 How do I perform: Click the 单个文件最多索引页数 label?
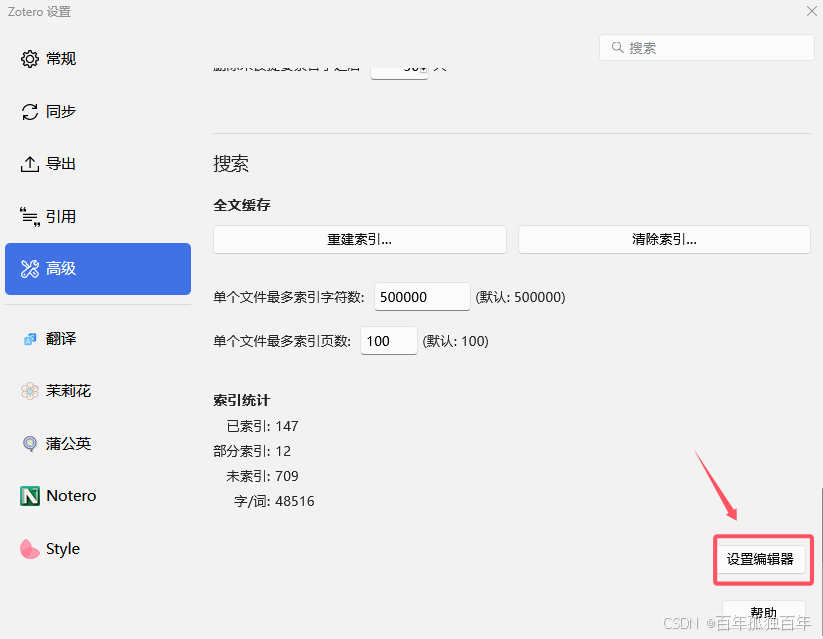pos(282,341)
